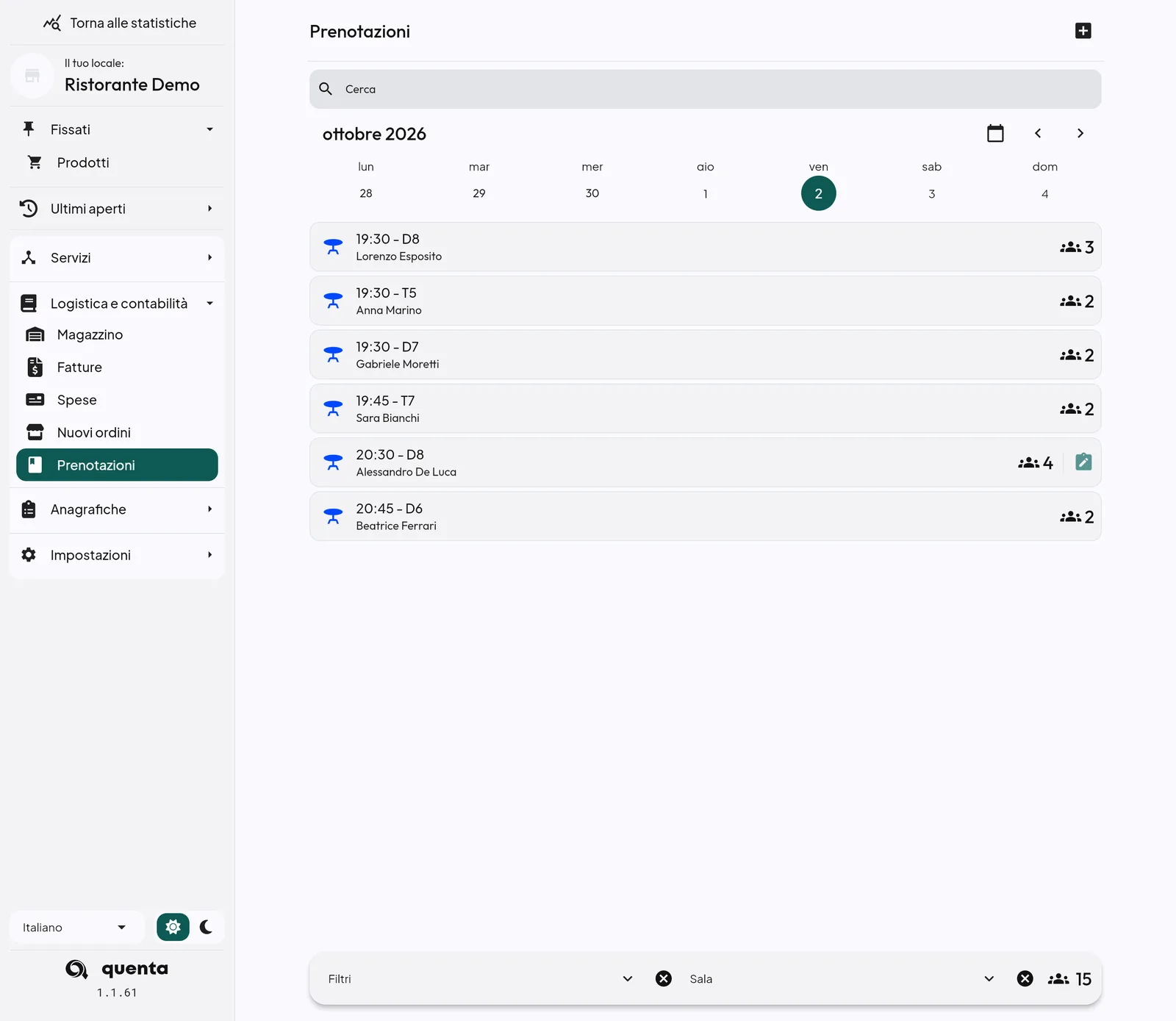The width and height of the screenshot is (1176, 1021).
Task: Click table icon of Anna Marino reservation
Action: 333,301
